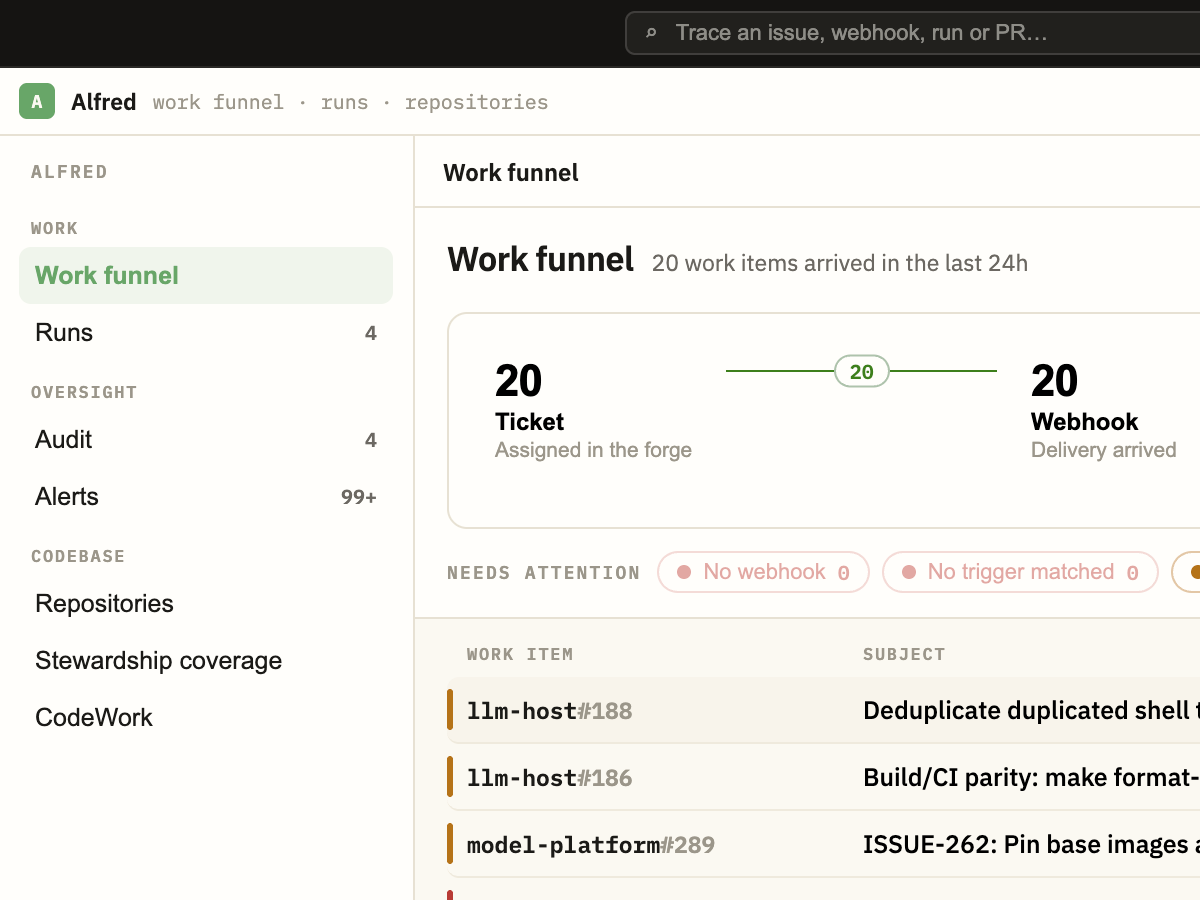
Task: Open work item model-platform#289
Action: 591,845
